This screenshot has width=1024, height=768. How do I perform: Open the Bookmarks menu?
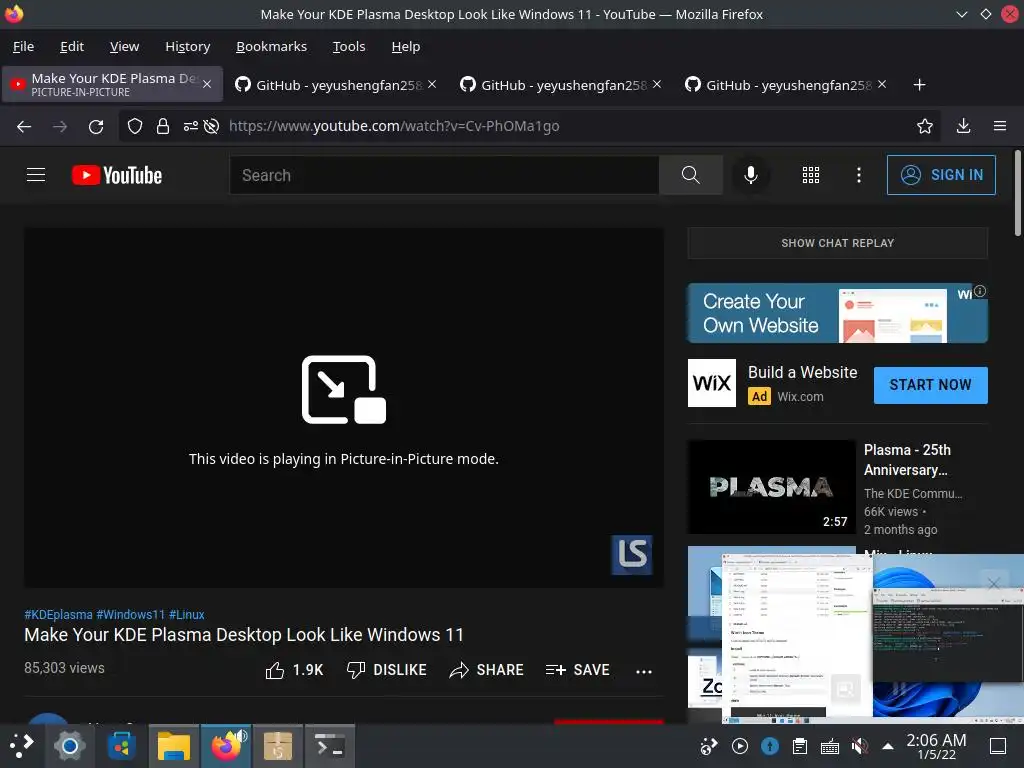pos(271,46)
